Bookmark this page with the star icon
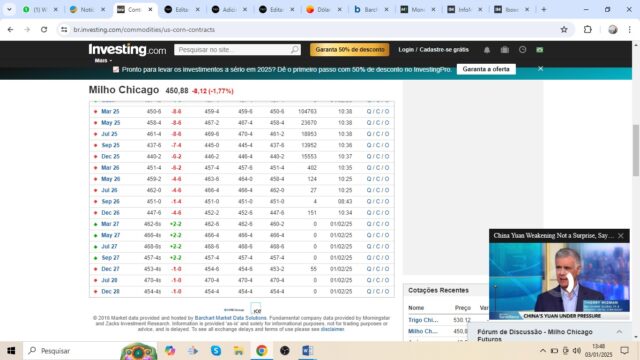Viewport: 640px width, 360px height. coord(564,29)
